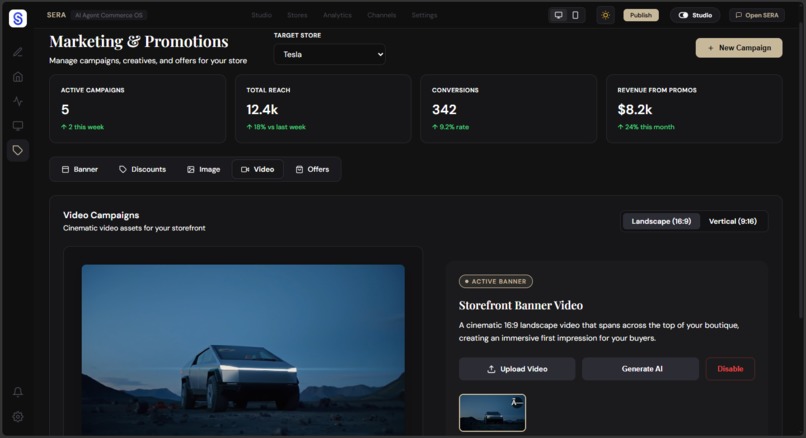This screenshot has height=438, width=806.
Task: Open Analytics in top navigation
Action: point(337,15)
